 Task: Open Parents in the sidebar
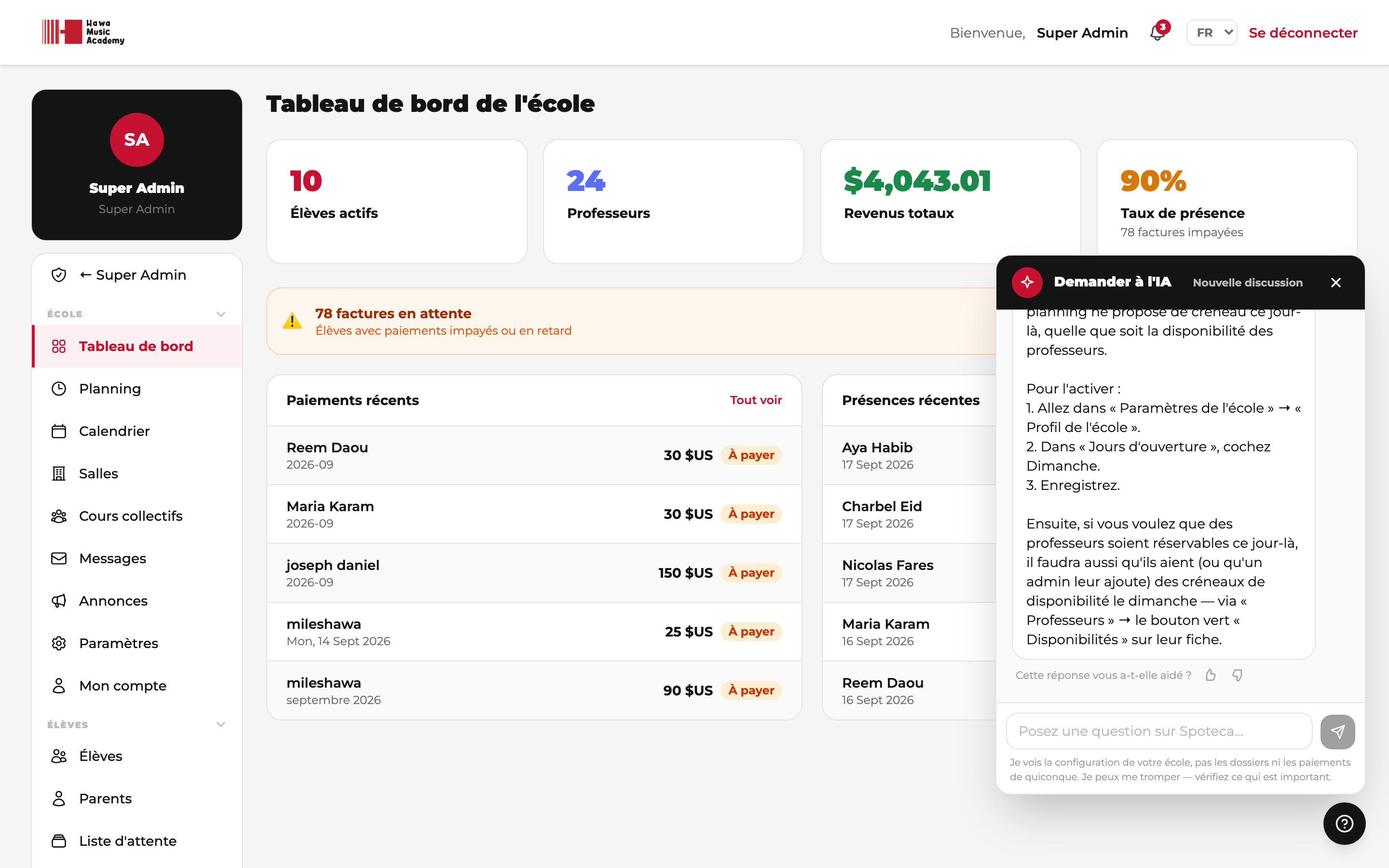(x=137, y=799)
